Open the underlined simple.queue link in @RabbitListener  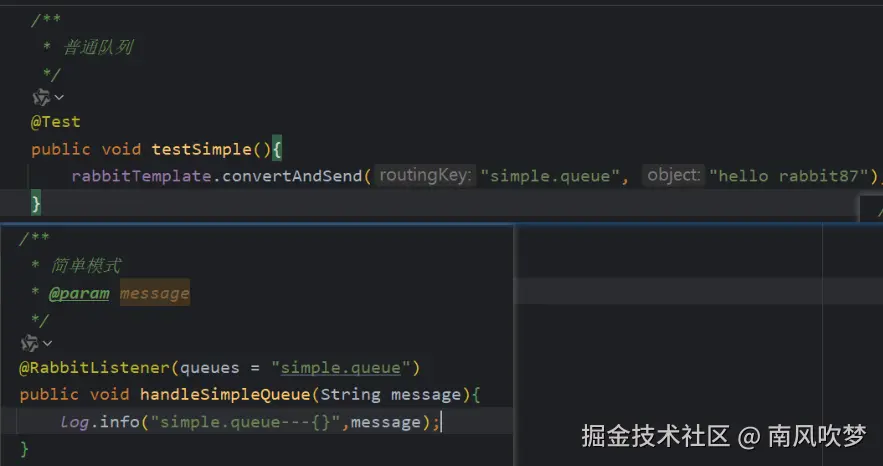[x=340, y=368]
